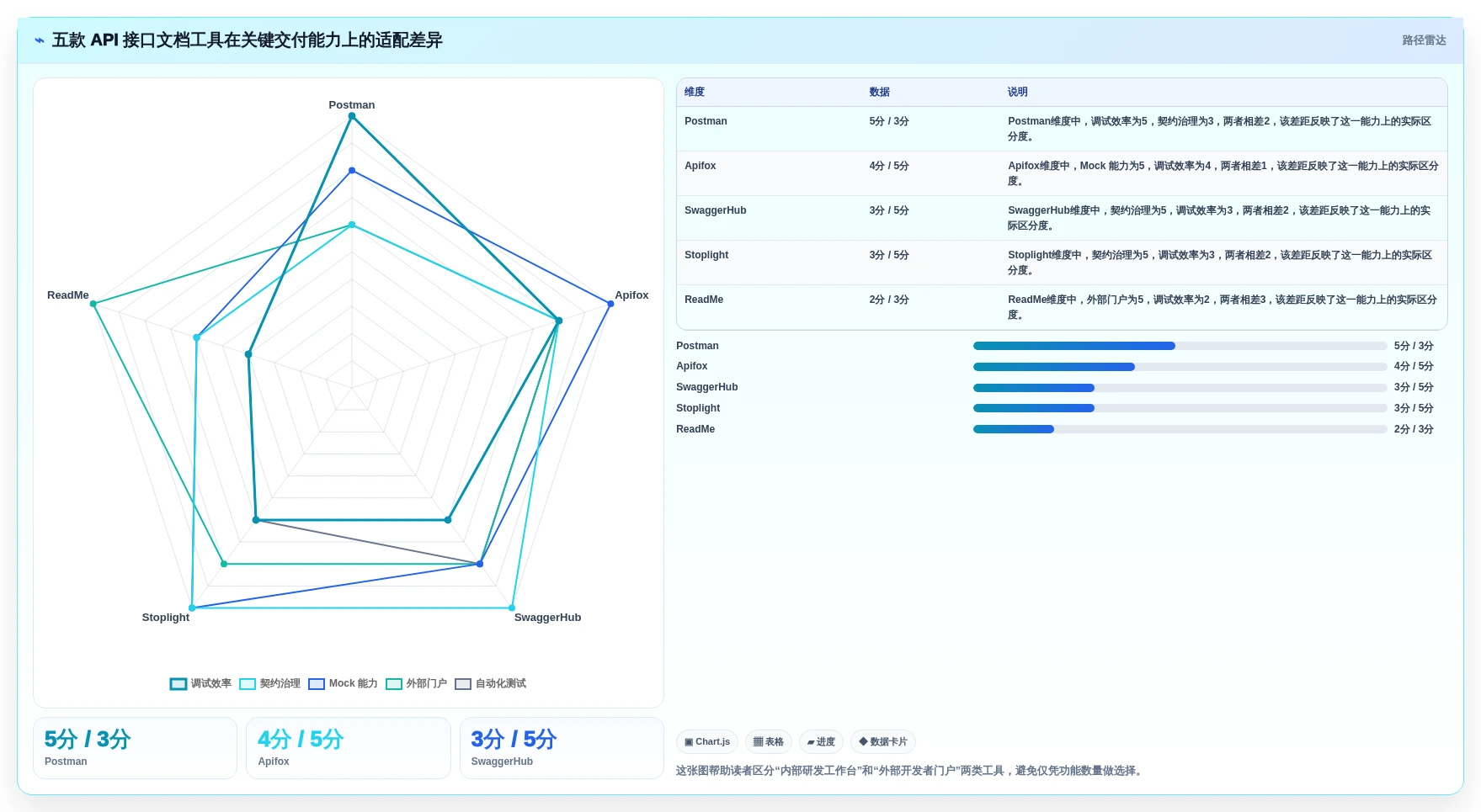The width and height of the screenshot is (1481, 812).
Task: Click the ReadMe progress bar
Action: tap(1180, 429)
